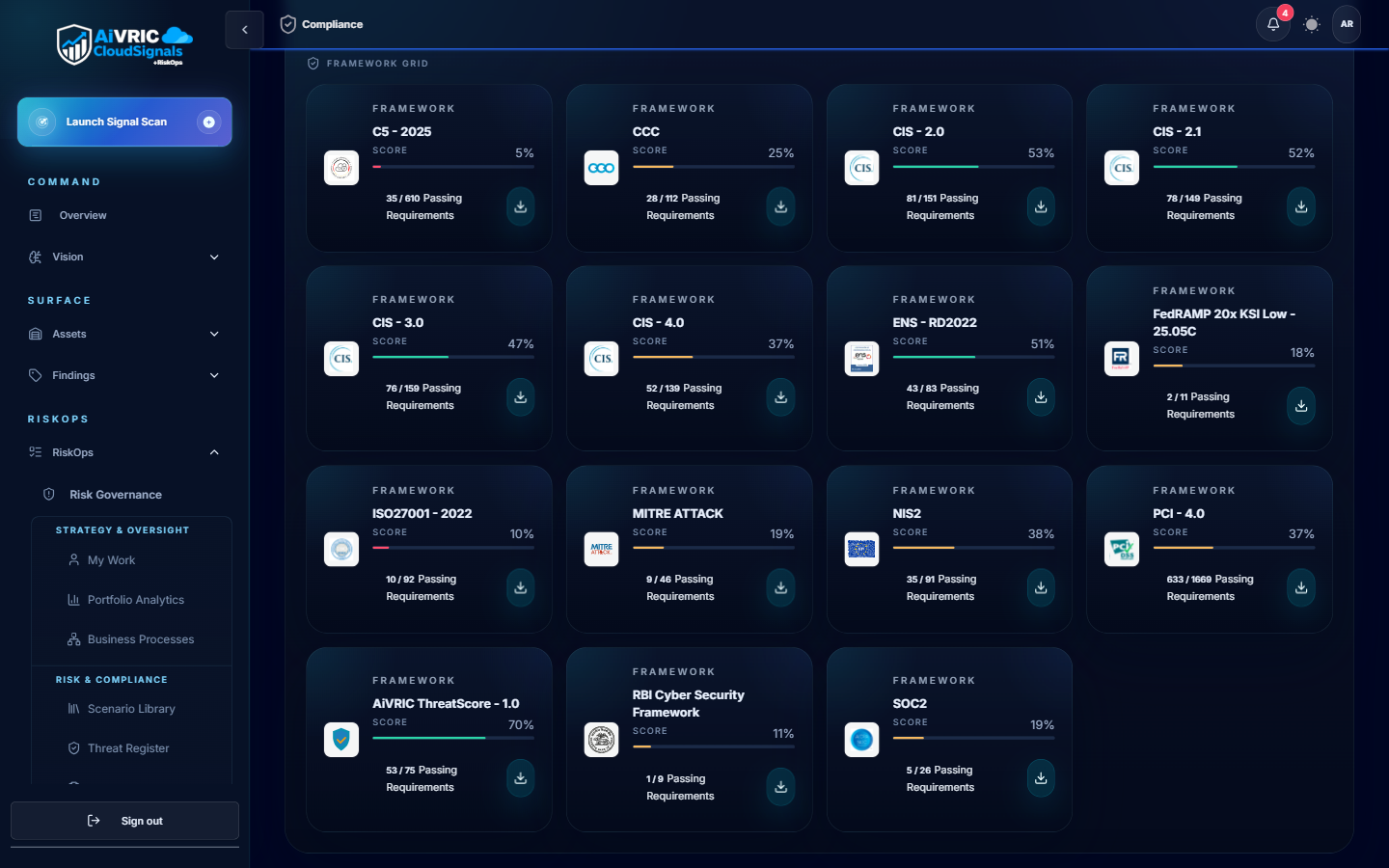Download the CIS - 4.0 framework report
1389x868 pixels.
(781, 396)
